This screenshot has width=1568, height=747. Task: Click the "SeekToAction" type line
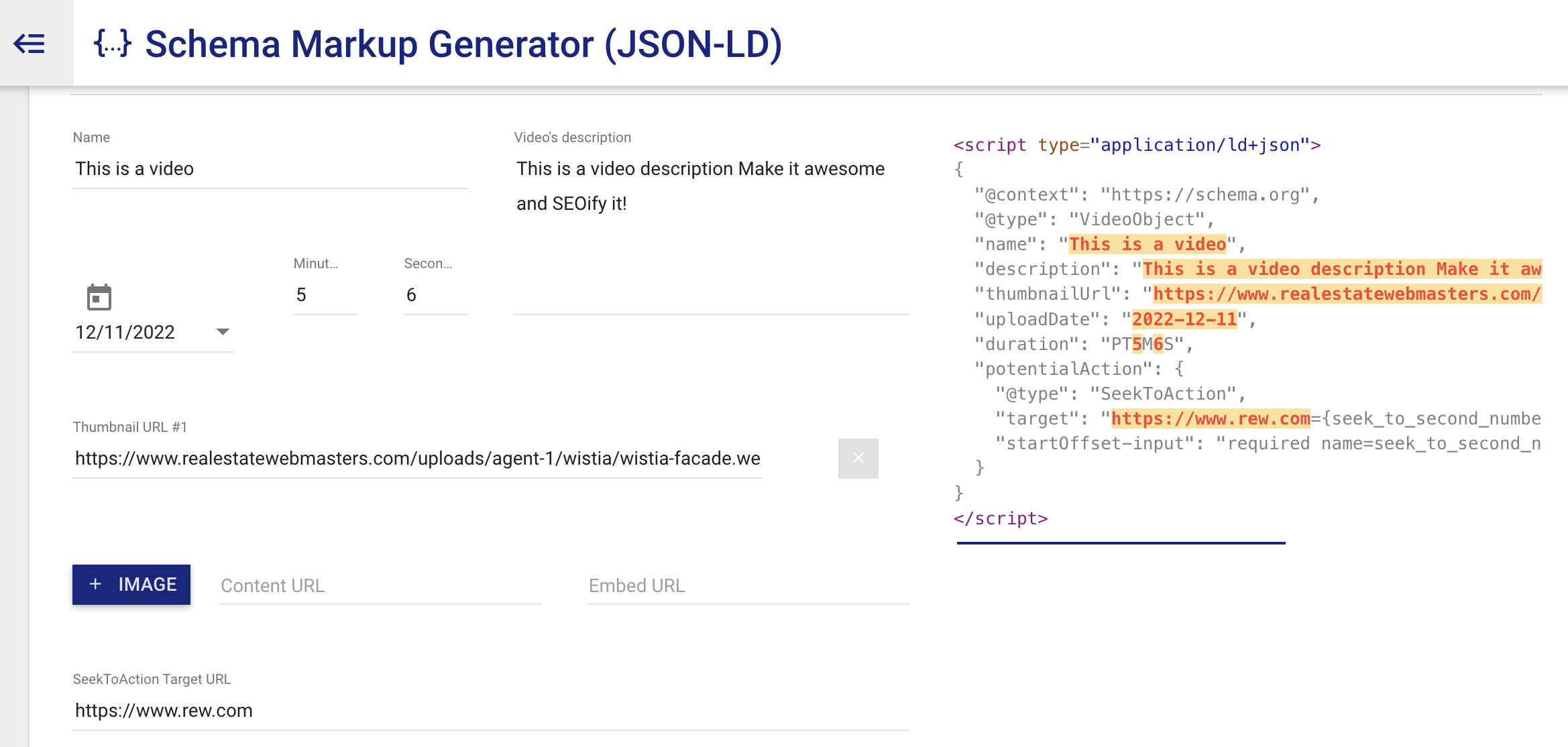point(1121,394)
